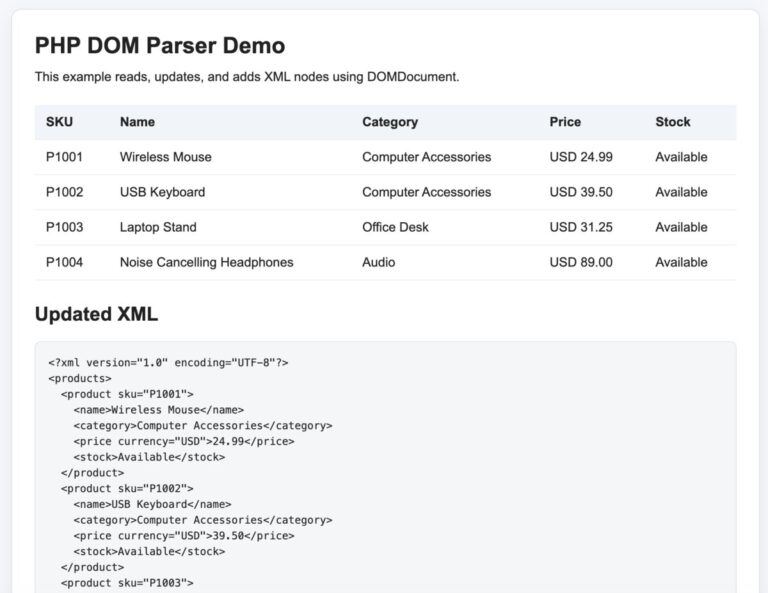This screenshot has width=768, height=593.
Task: Click the Laptop Stand name cell
Action: 158,227
